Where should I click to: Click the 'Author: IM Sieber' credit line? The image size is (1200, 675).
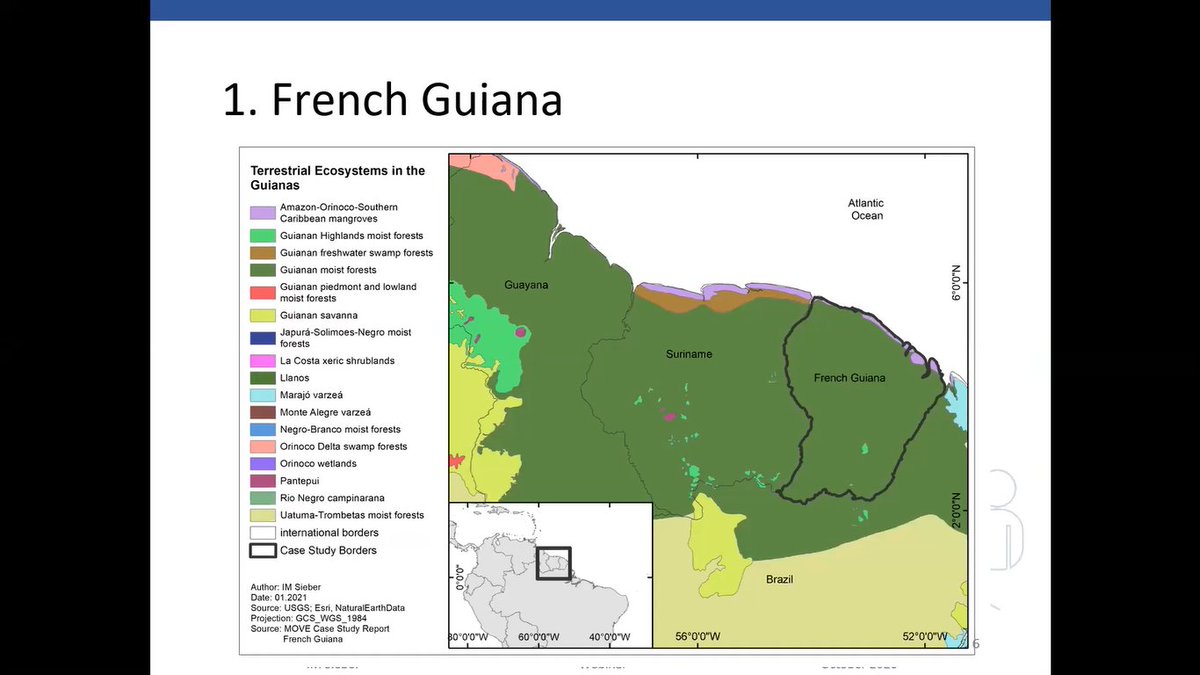tap(287, 586)
